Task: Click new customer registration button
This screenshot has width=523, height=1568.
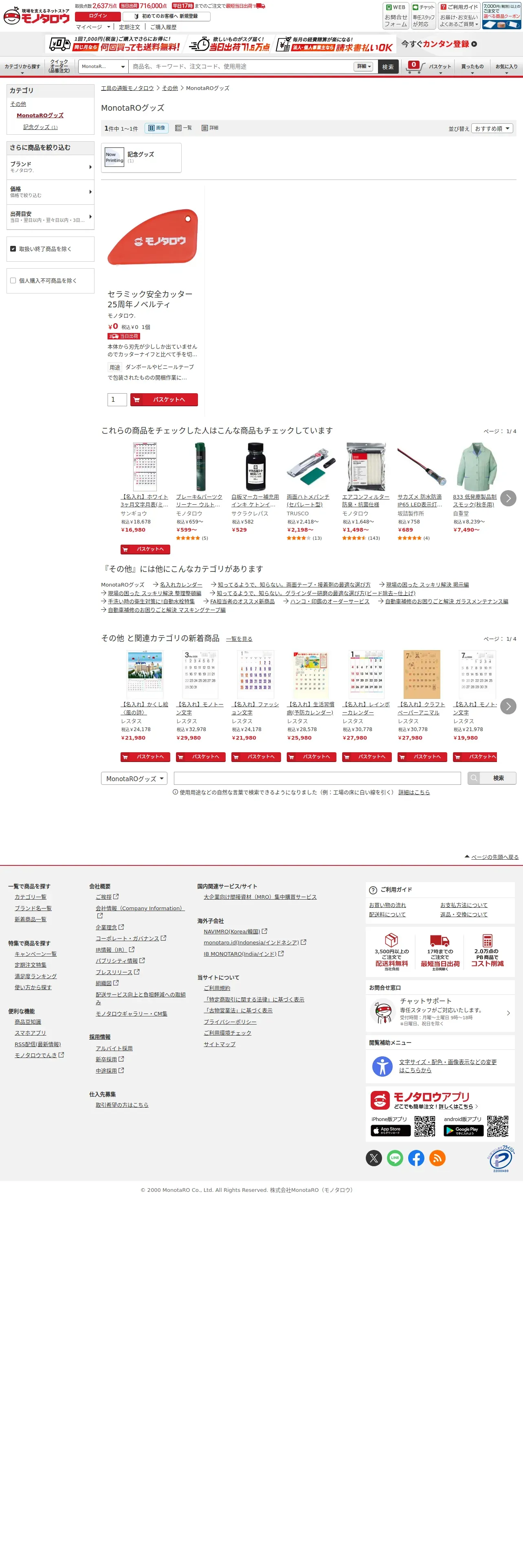Action: point(167,16)
